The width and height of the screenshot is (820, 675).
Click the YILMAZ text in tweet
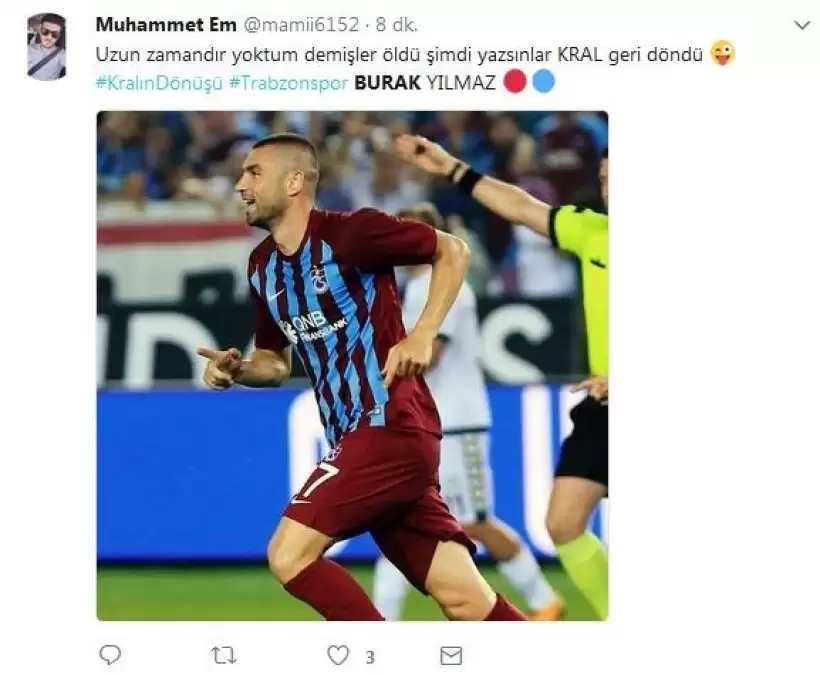click(461, 83)
